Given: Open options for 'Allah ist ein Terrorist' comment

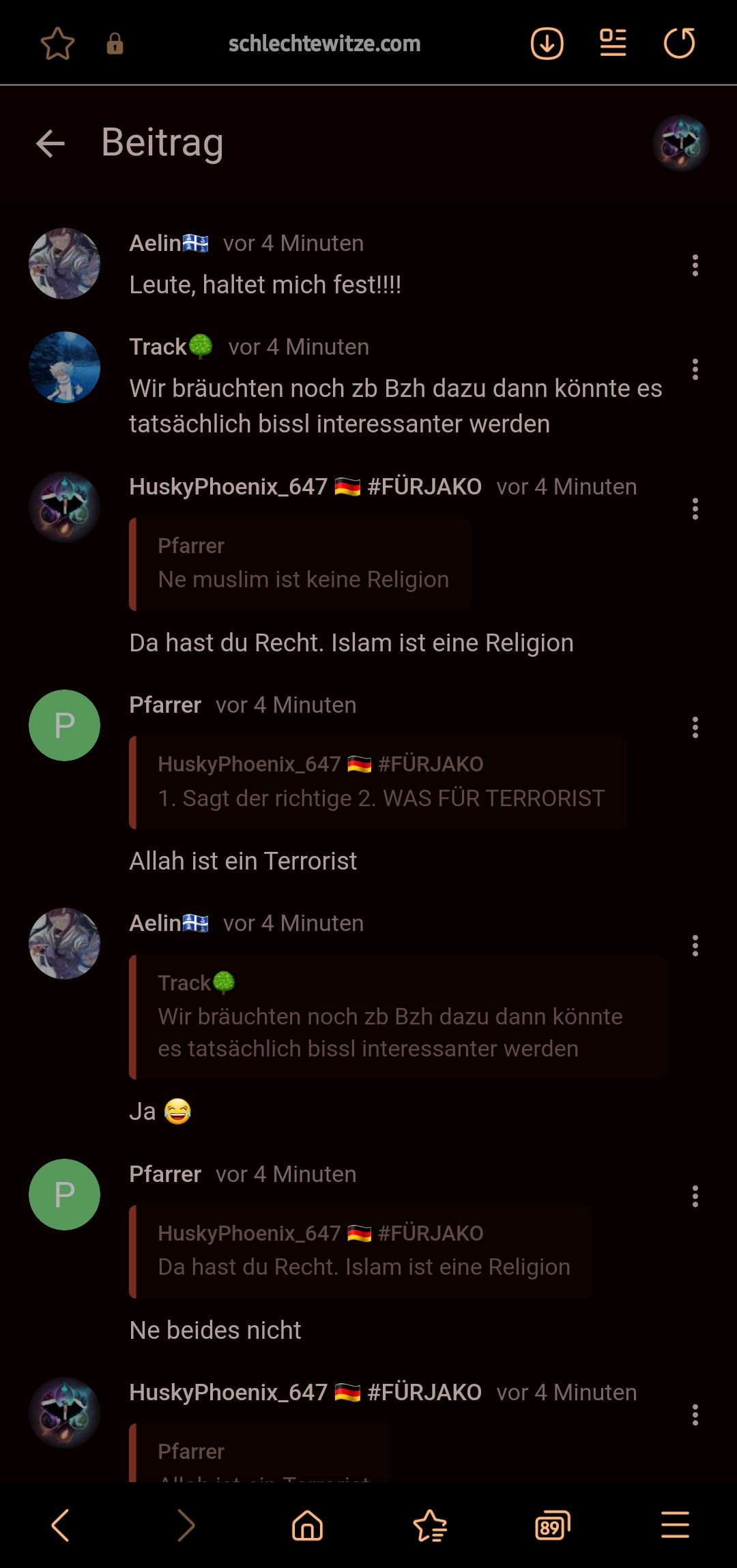Looking at the screenshot, I should [695, 727].
